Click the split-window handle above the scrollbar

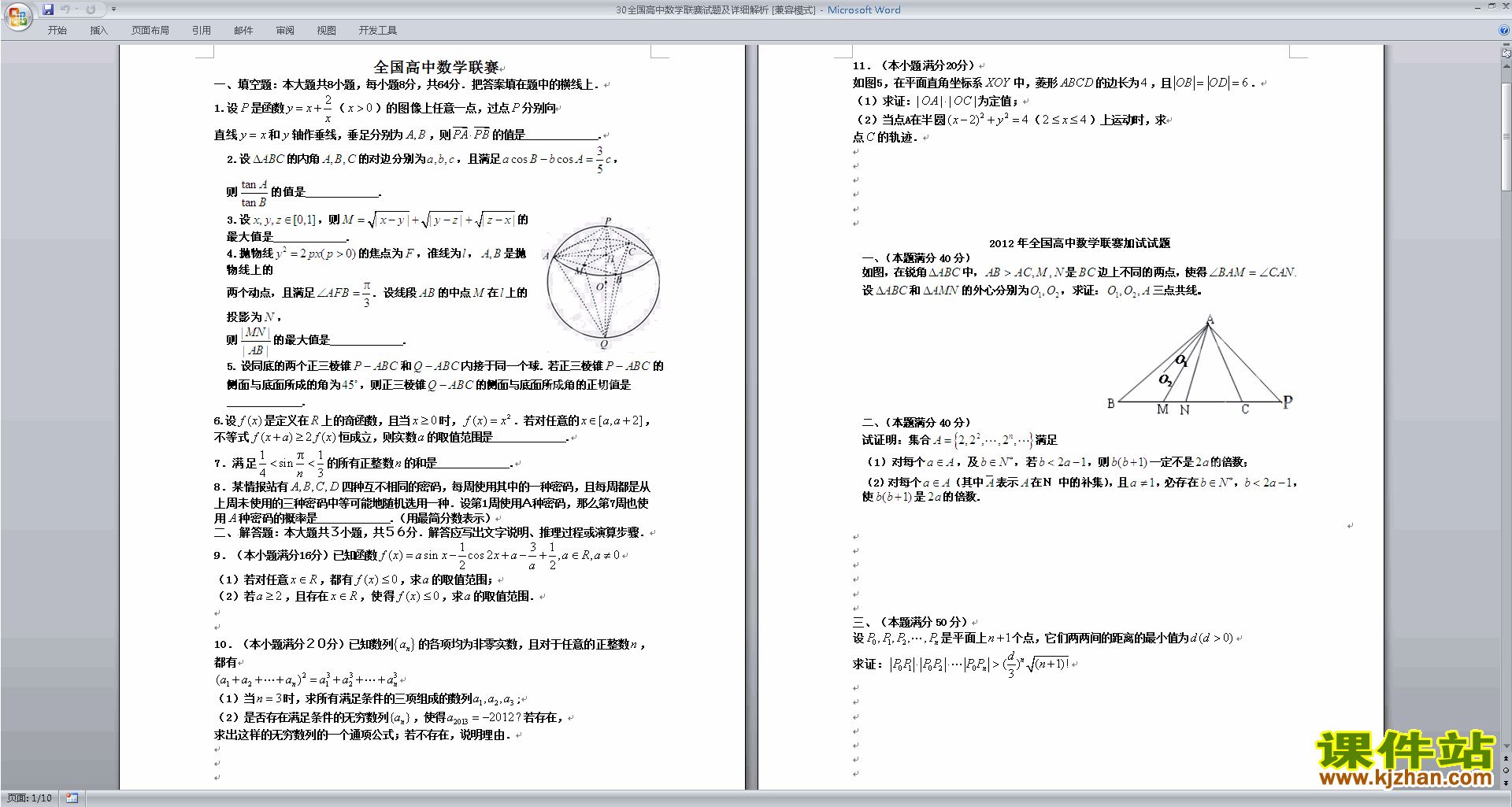pos(1506,45)
